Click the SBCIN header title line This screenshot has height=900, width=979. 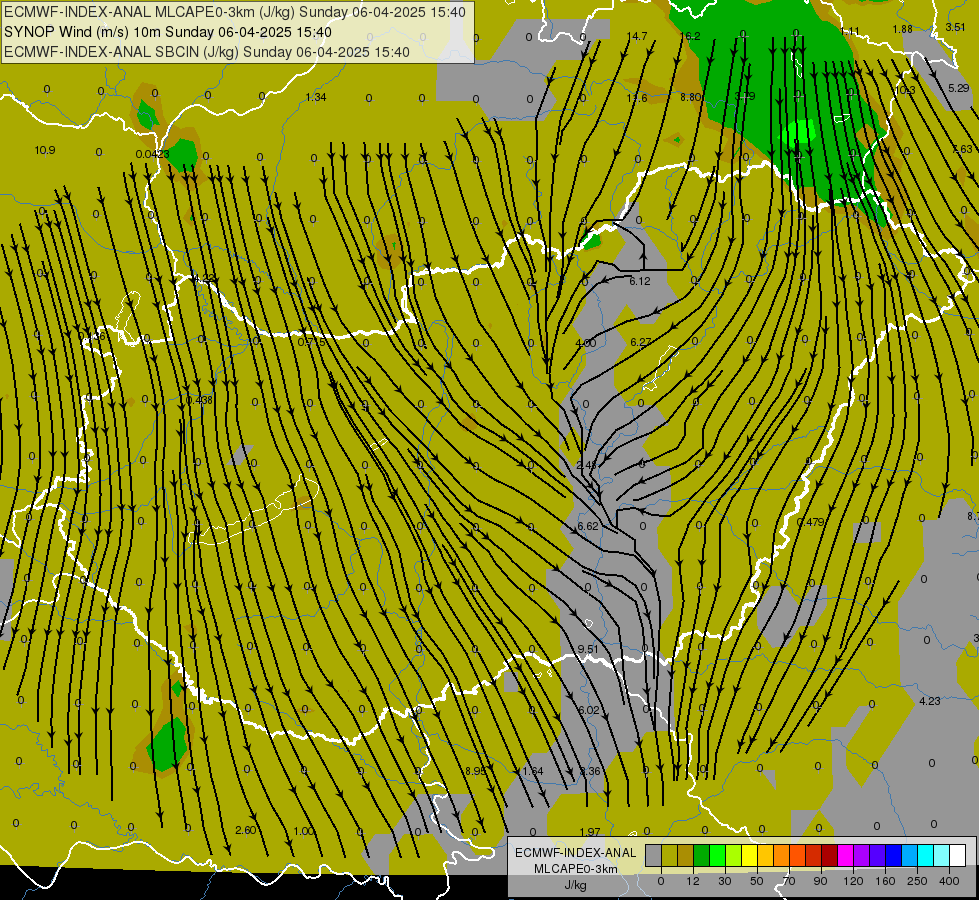pyautogui.click(x=207, y=52)
